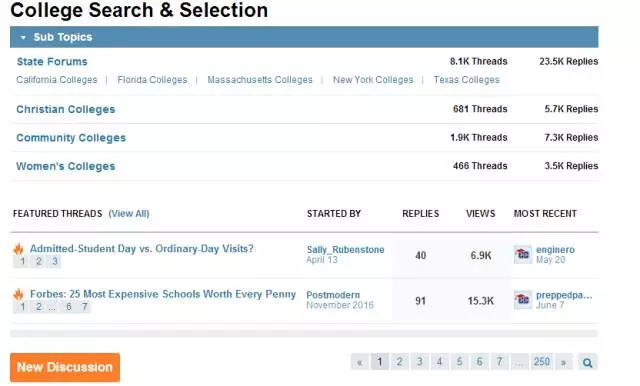Screen dimensions: 640x386
Task: Click flame icon beside Forbes thread
Action: (x=18, y=294)
